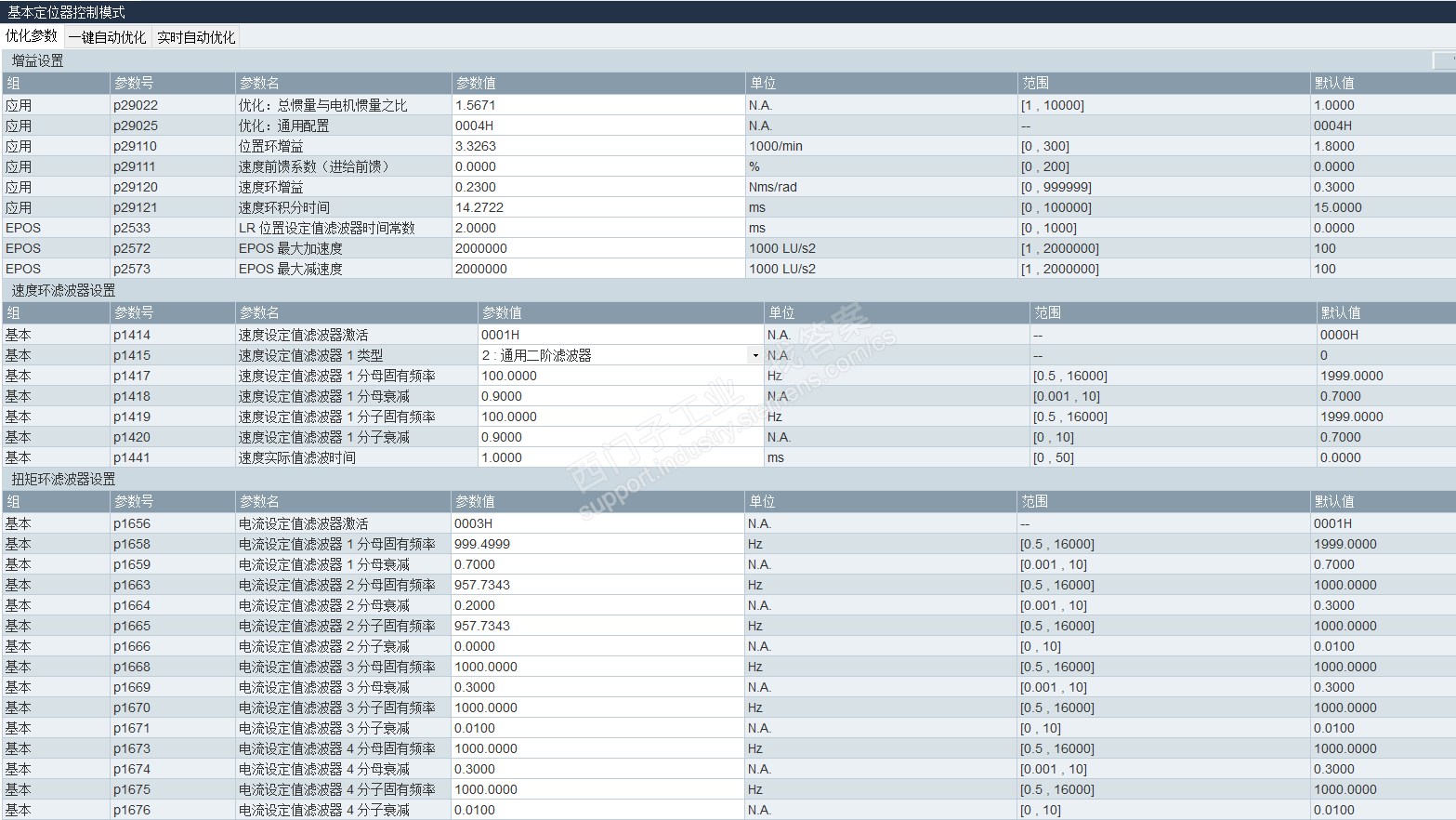
Task: Edit the p1668 value field 1000.0000
Action: coord(597,667)
